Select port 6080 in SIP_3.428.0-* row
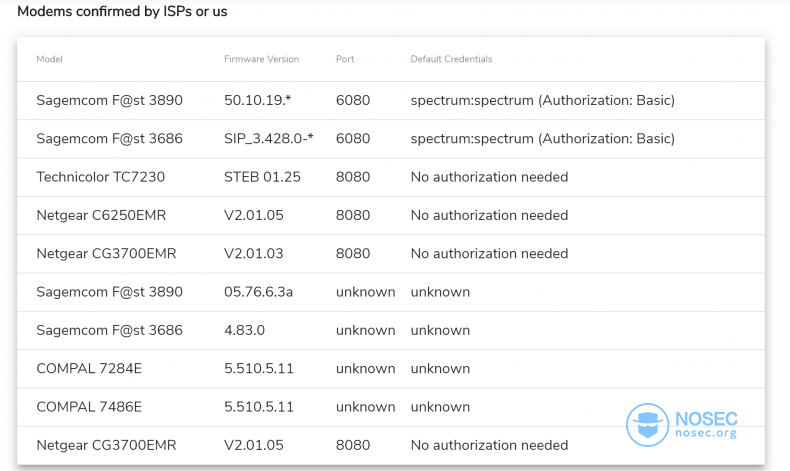The height and width of the screenshot is (471, 790). (353, 139)
